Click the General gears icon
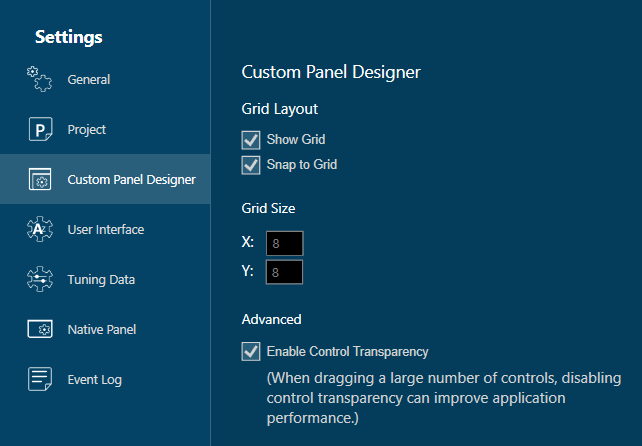This screenshot has height=446, width=642. coord(40,79)
